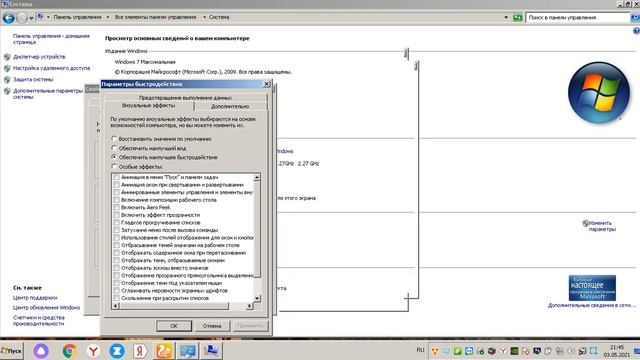Click the orange shield tray icon

point(435,351)
